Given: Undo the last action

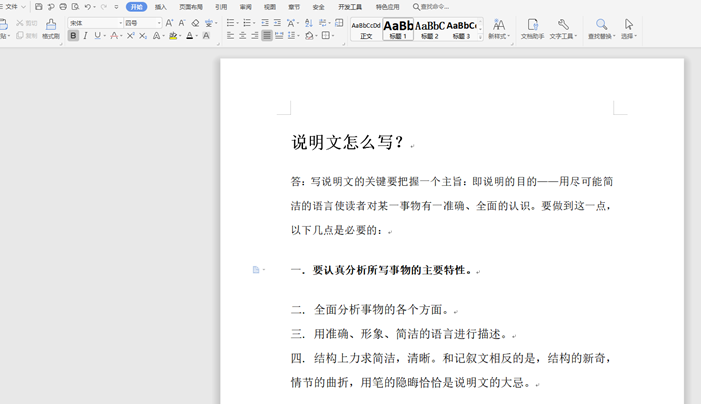Looking at the screenshot, I should coord(88,7).
